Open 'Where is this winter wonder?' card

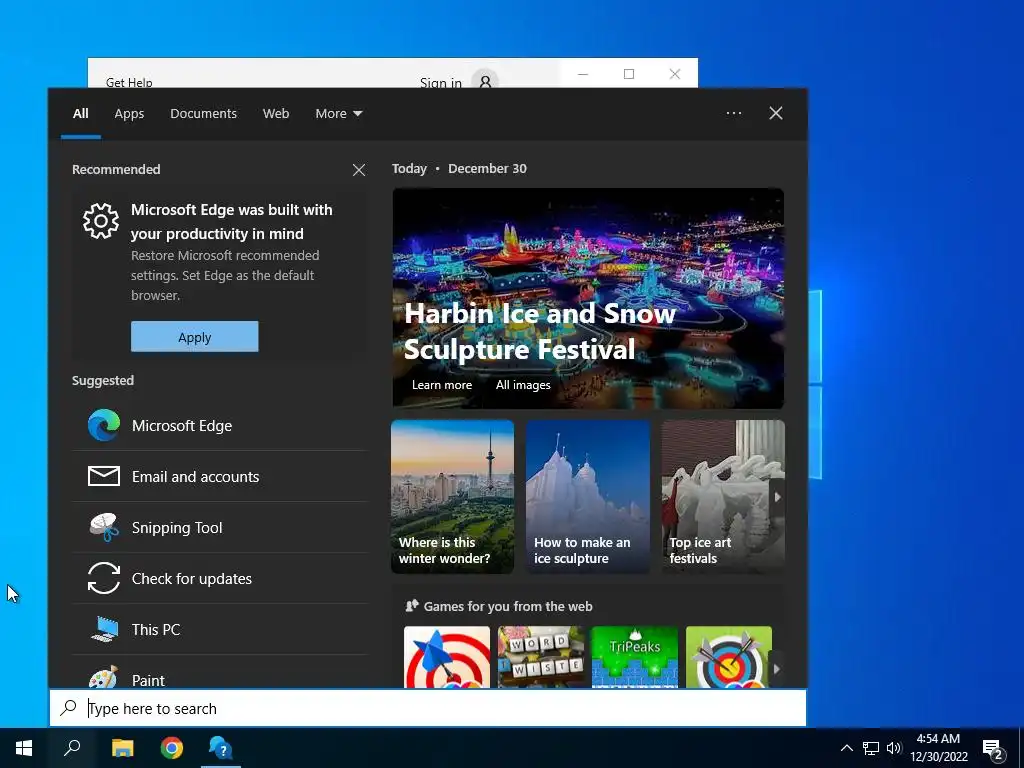(453, 497)
